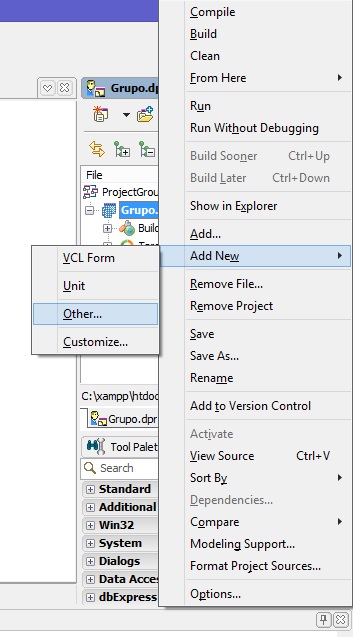Switch to the Grupo.dpr bottom tab
This screenshot has height=637, width=360.
pyautogui.click(x=123, y=419)
